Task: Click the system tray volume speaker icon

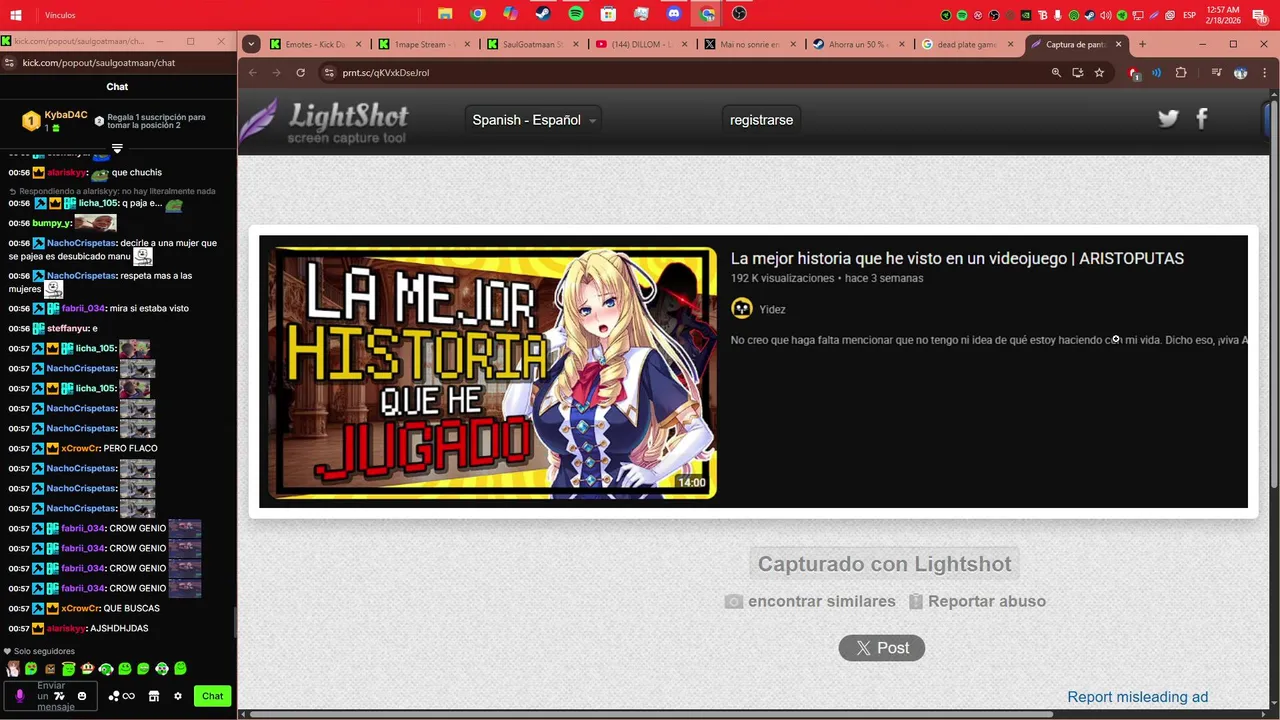Action: tap(1105, 15)
